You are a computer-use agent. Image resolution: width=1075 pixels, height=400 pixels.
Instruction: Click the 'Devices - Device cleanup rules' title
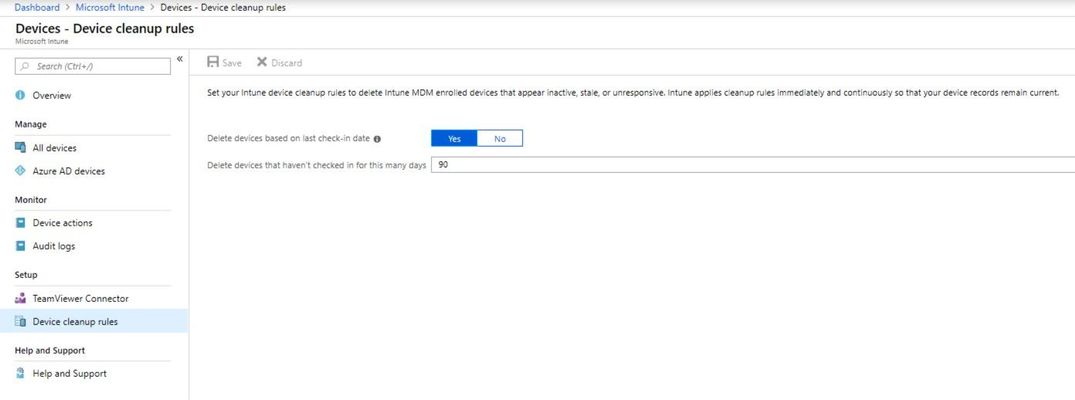104,29
